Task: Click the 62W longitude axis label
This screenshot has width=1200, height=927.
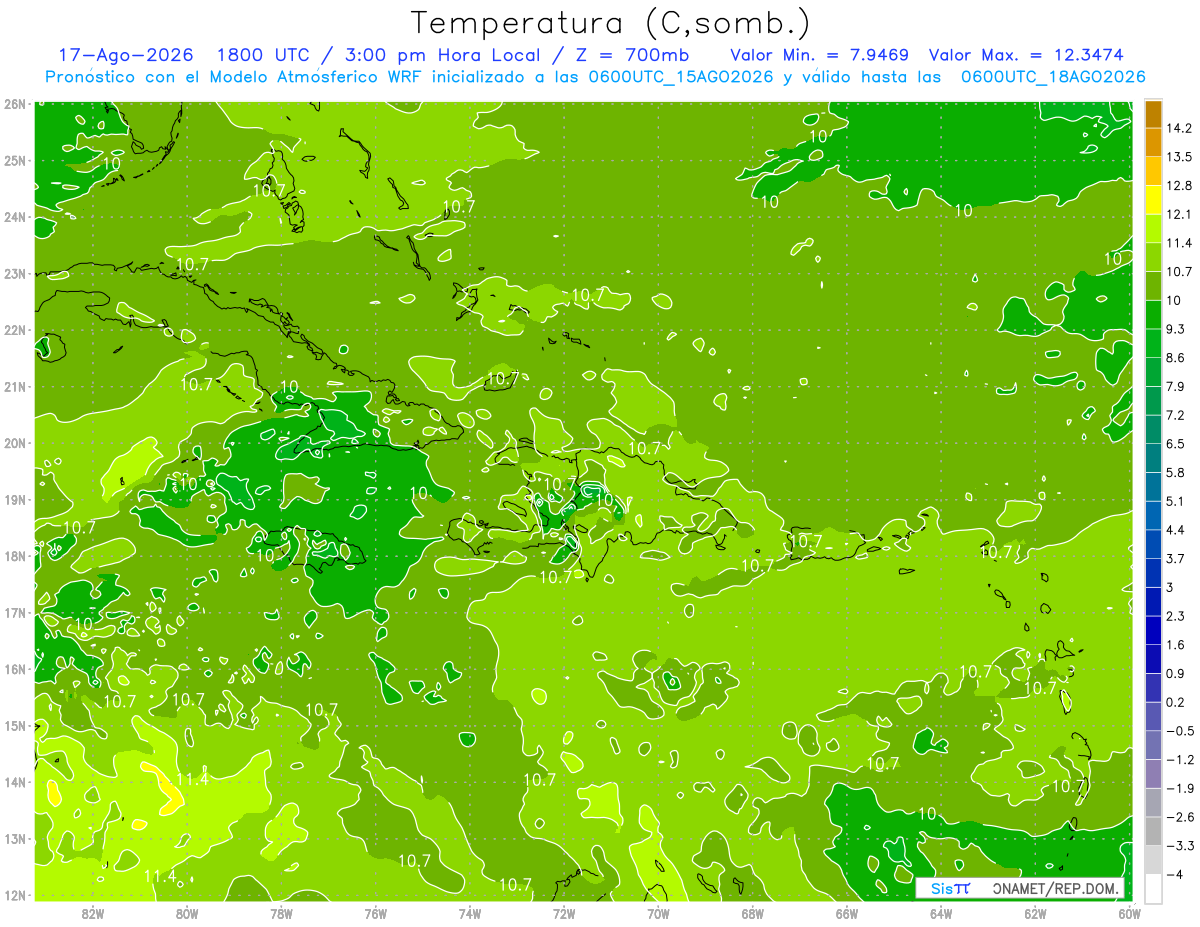Action: click(x=1035, y=913)
